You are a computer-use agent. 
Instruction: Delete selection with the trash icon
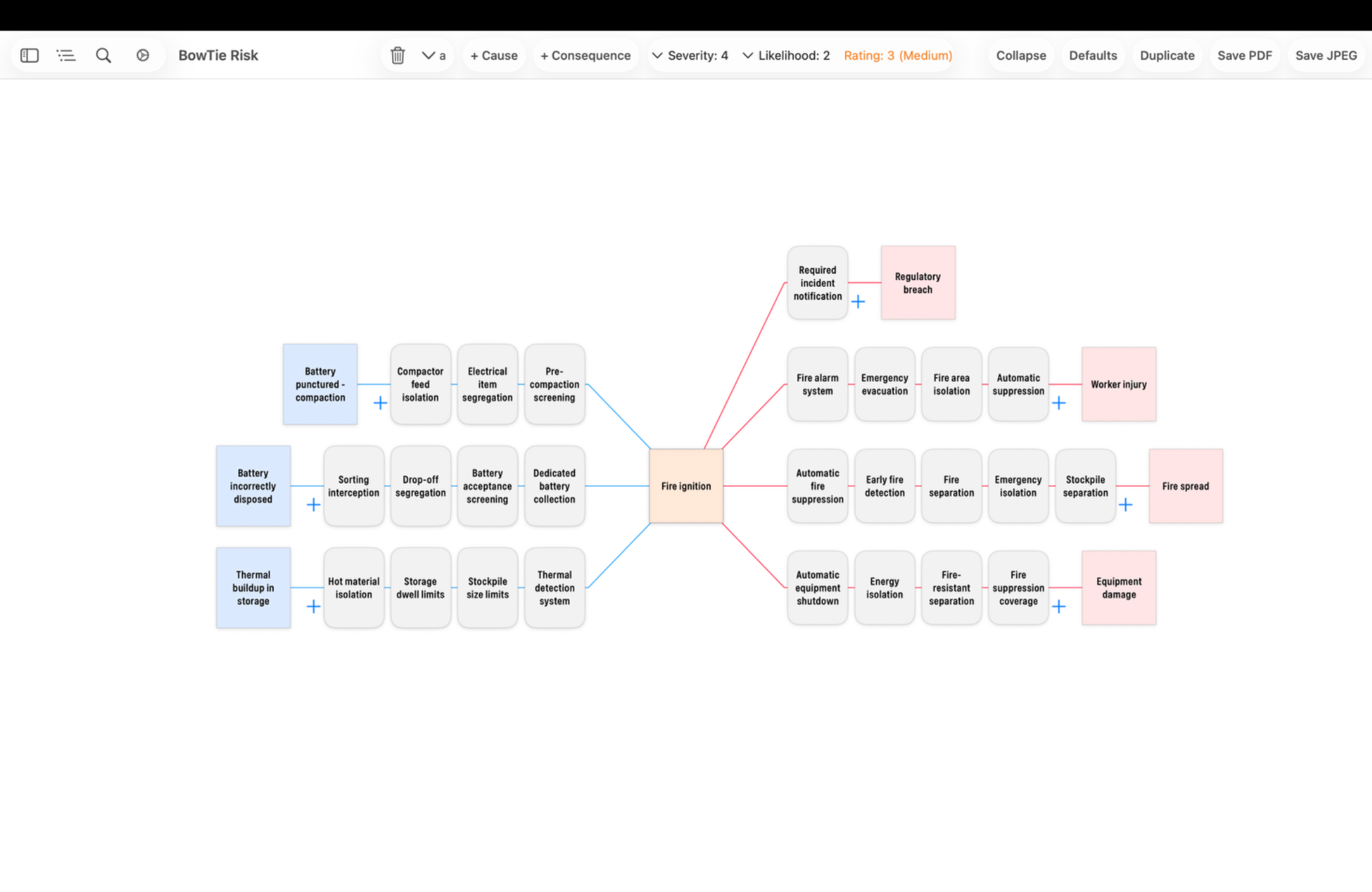coord(397,56)
